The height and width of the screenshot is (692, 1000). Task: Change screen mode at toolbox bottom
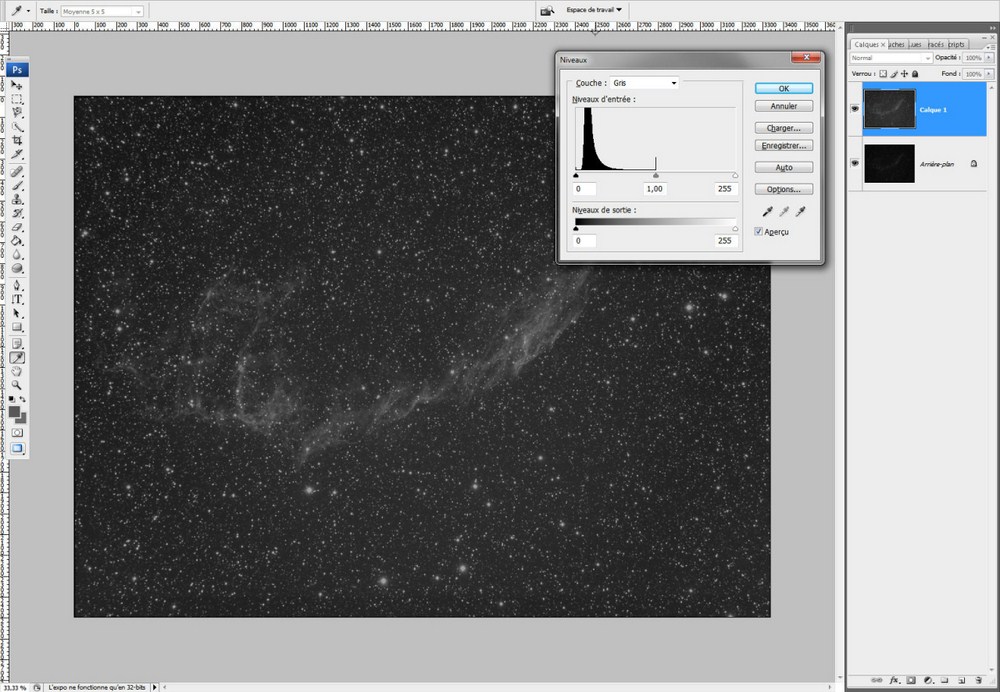pyautogui.click(x=17, y=448)
